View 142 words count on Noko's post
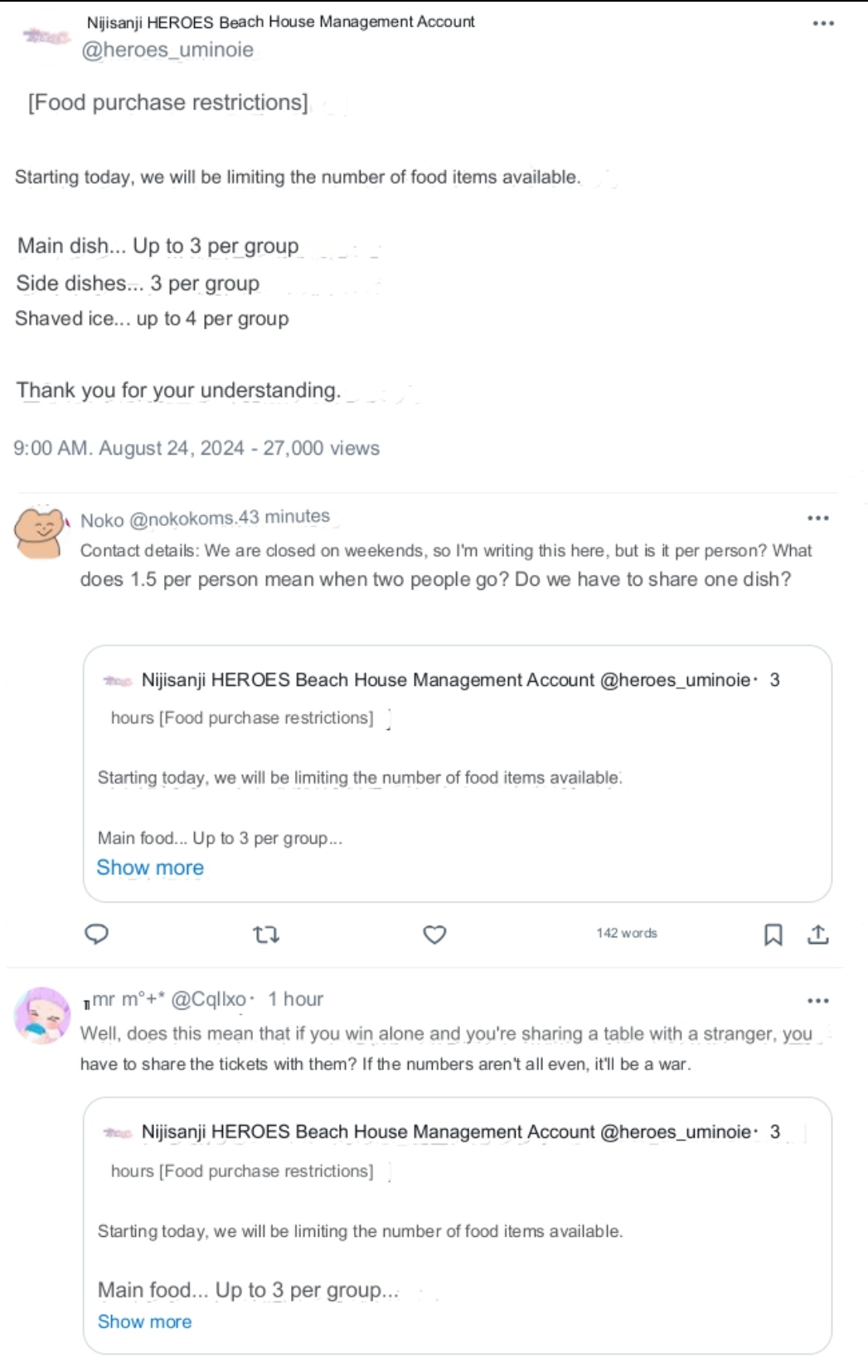868x1372 pixels. (x=627, y=933)
